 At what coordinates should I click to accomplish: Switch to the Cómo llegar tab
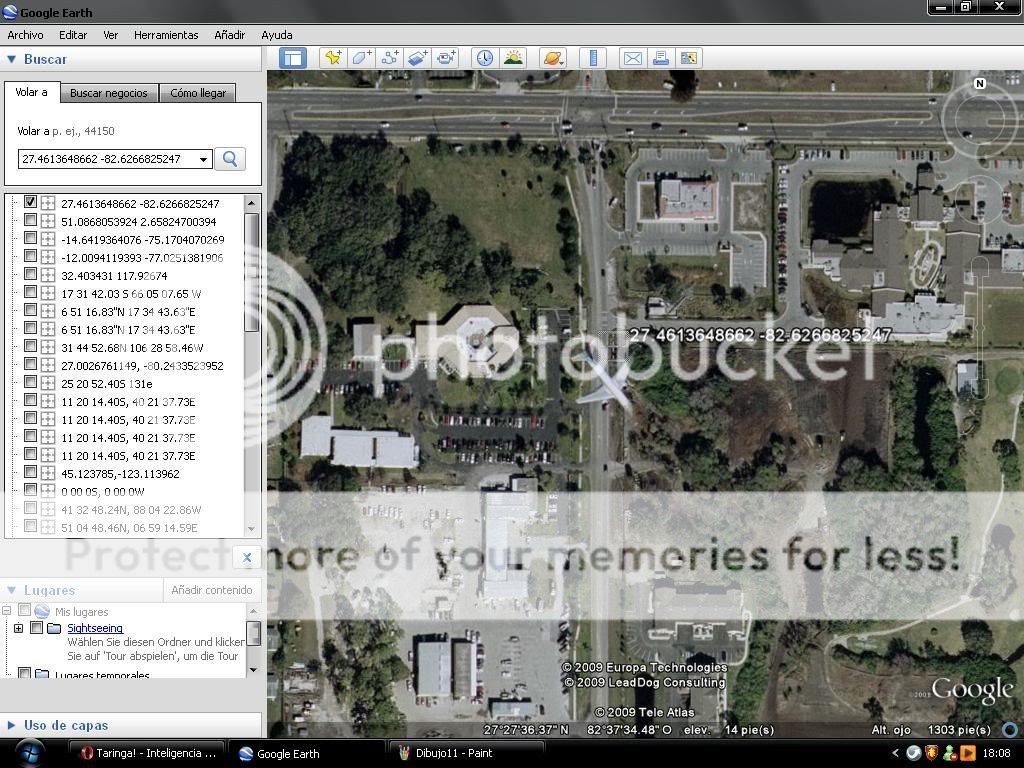[198, 93]
